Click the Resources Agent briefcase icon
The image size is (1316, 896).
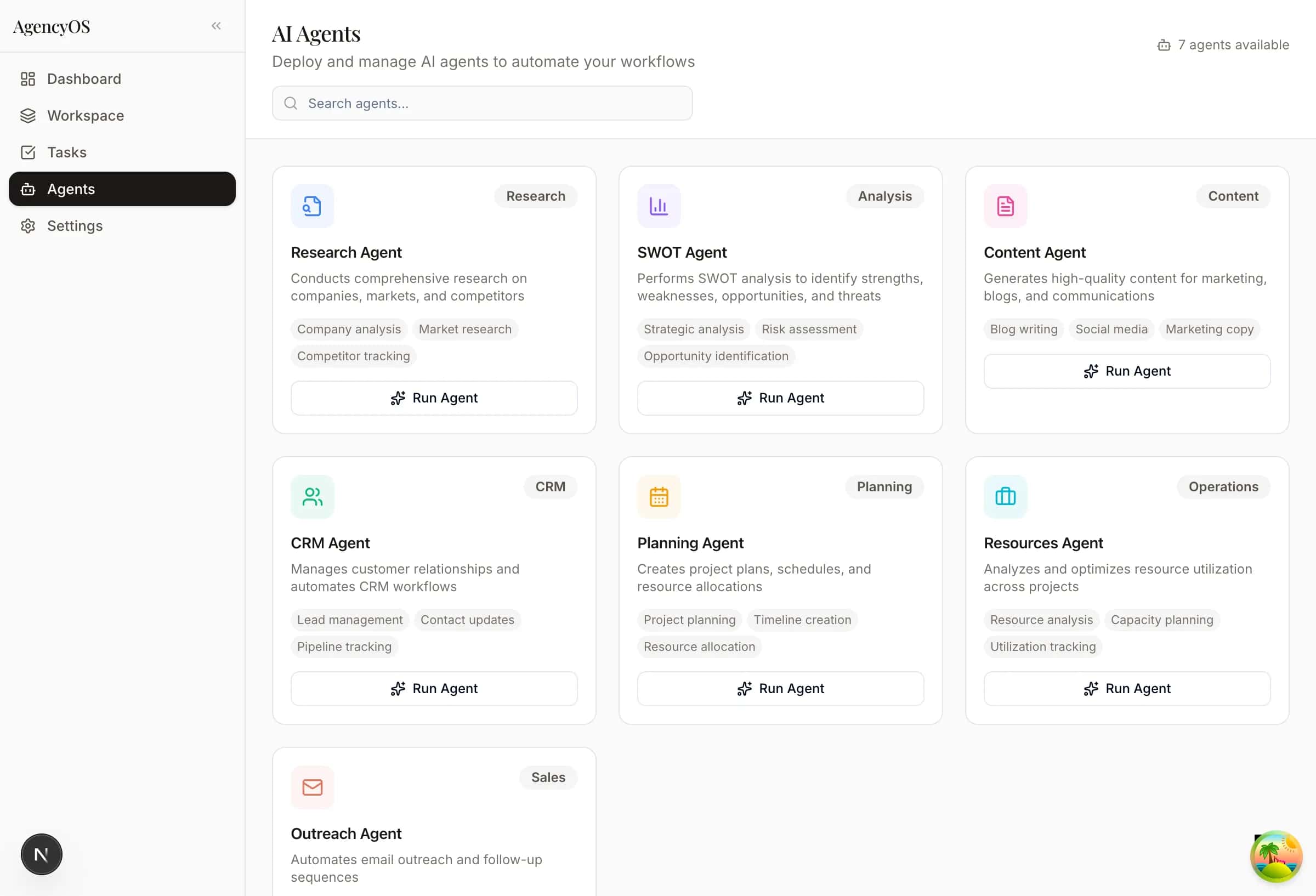tap(1005, 497)
